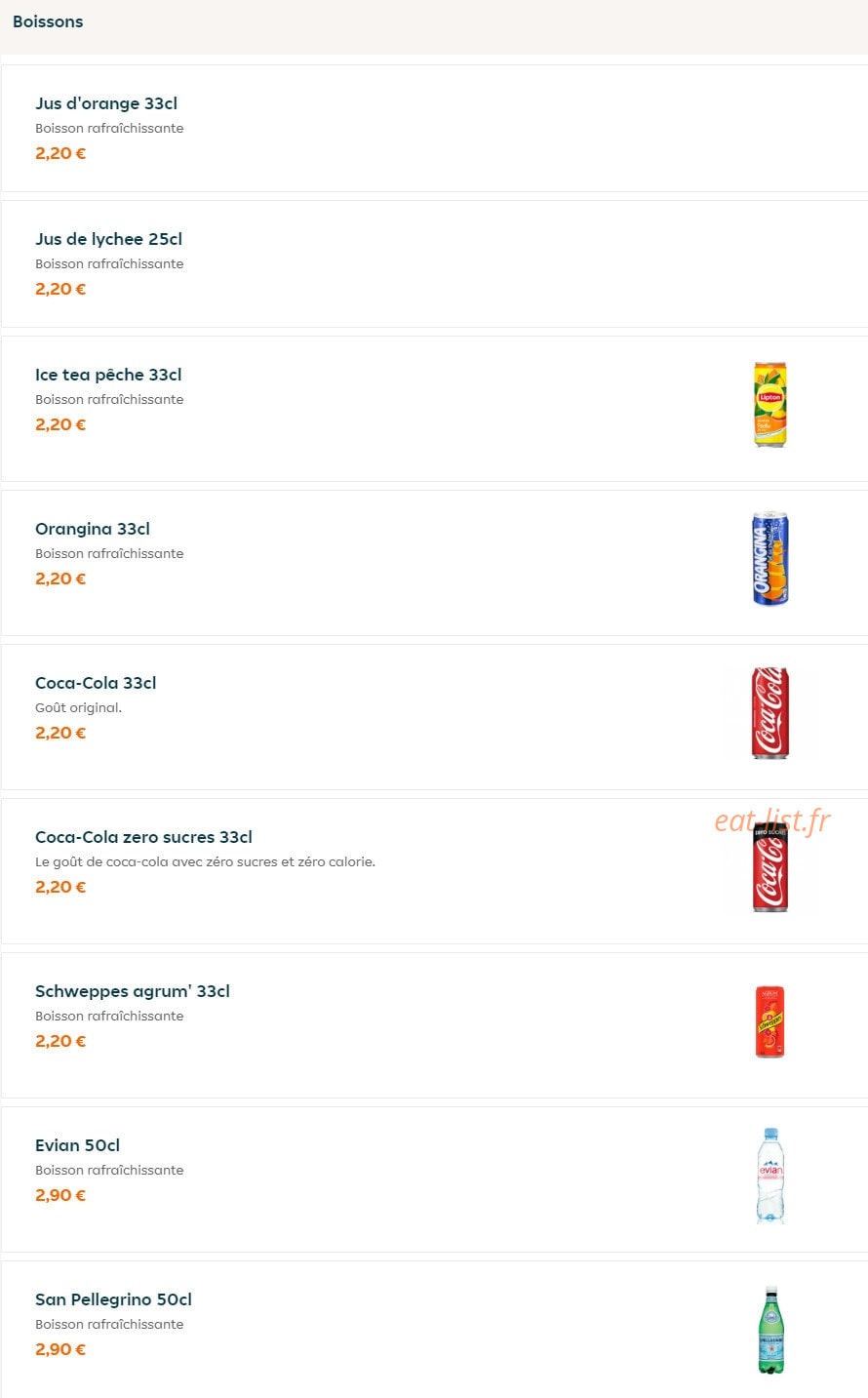868x1398 pixels.
Task: Click the Goût original description text
Action: 78,708
